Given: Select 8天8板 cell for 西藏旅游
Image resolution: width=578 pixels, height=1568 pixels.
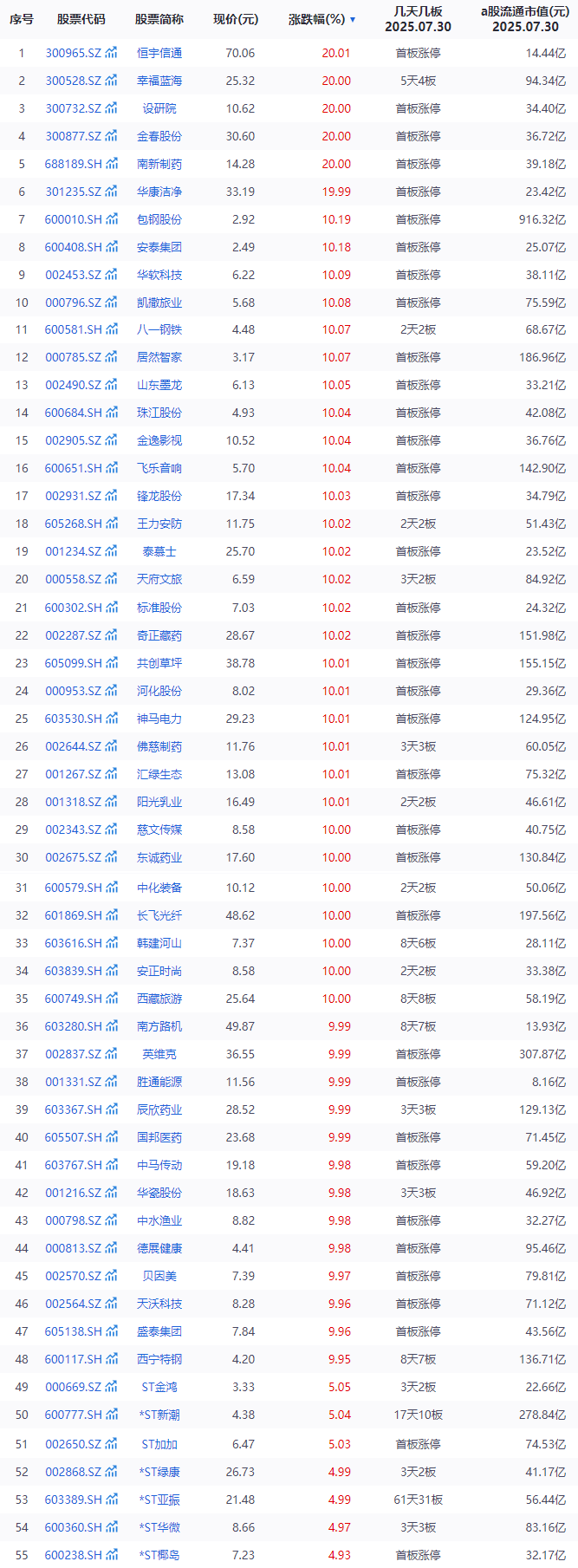Looking at the screenshot, I should pyautogui.click(x=419, y=999).
